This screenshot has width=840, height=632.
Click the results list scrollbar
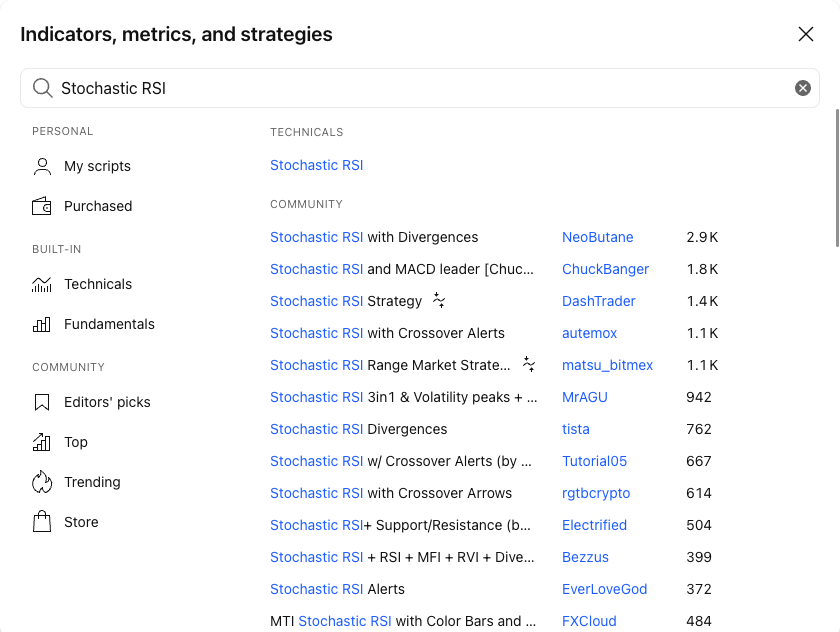coord(837,178)
